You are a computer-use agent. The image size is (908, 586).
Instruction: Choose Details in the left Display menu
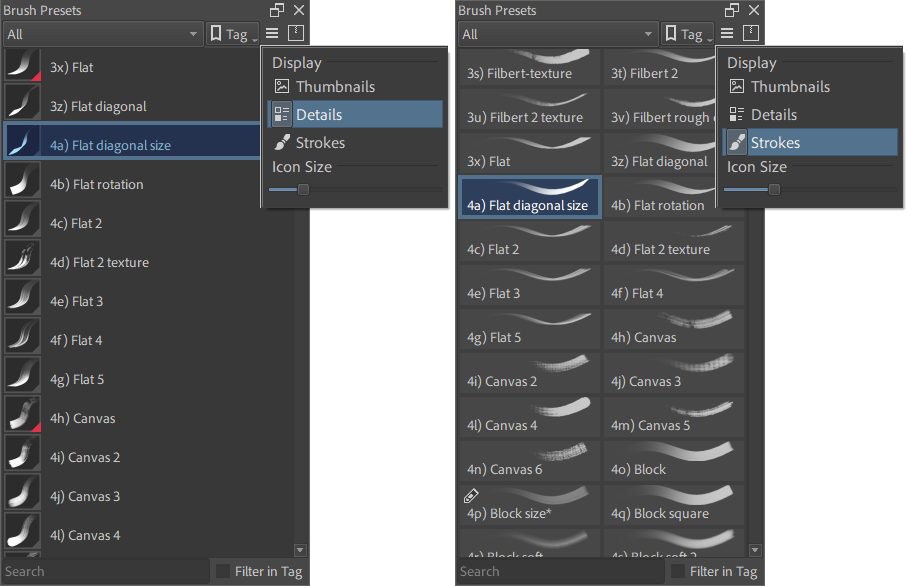(x=355, y=114)
